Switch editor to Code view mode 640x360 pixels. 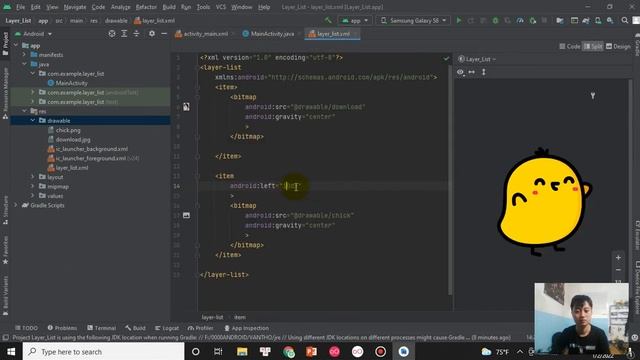pyautogui.click(x=570, y=47)
